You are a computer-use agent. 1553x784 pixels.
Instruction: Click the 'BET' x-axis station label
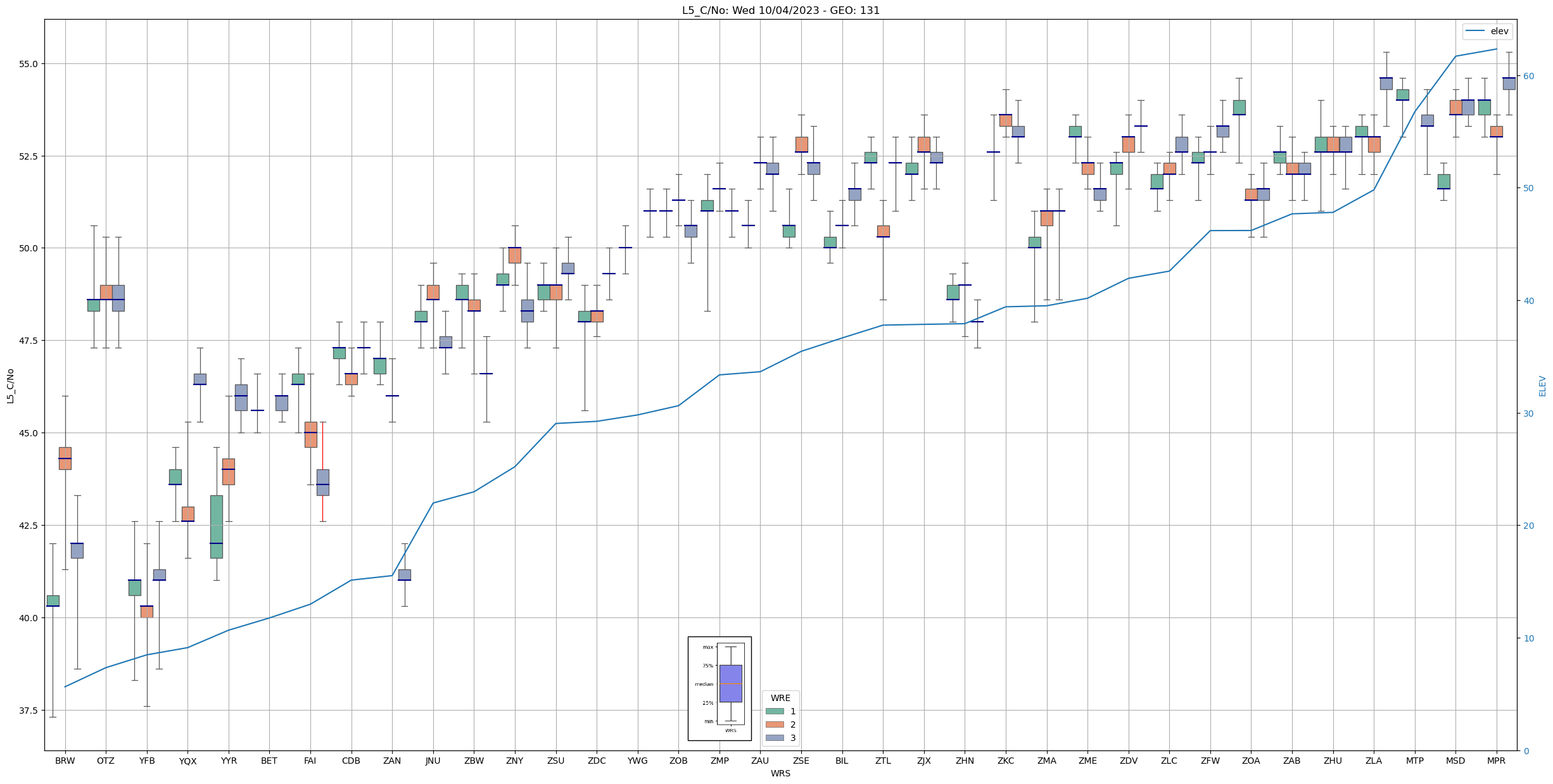(x=269, y=761)
